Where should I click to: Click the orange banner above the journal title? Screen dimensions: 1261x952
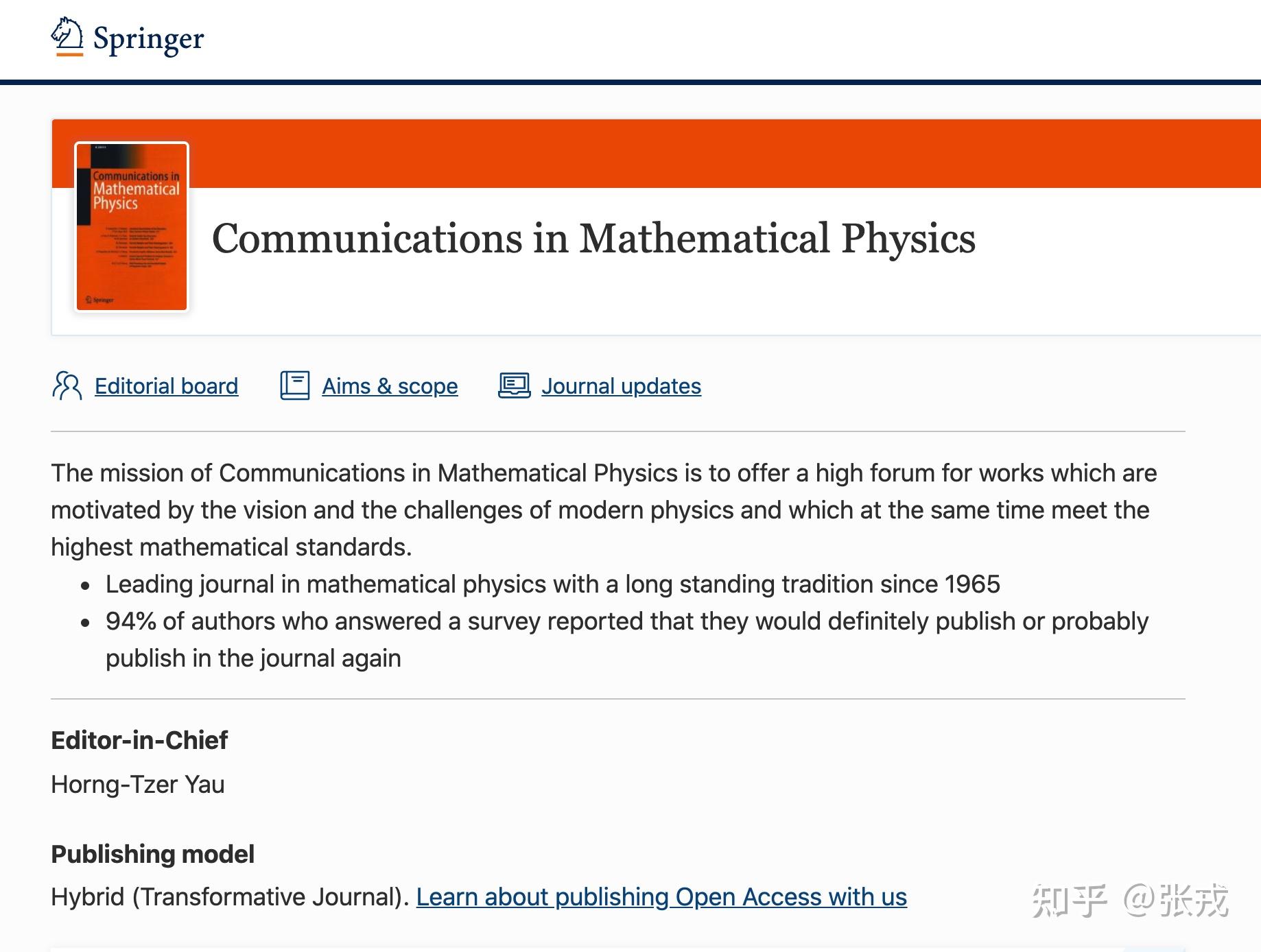(686, 154)
